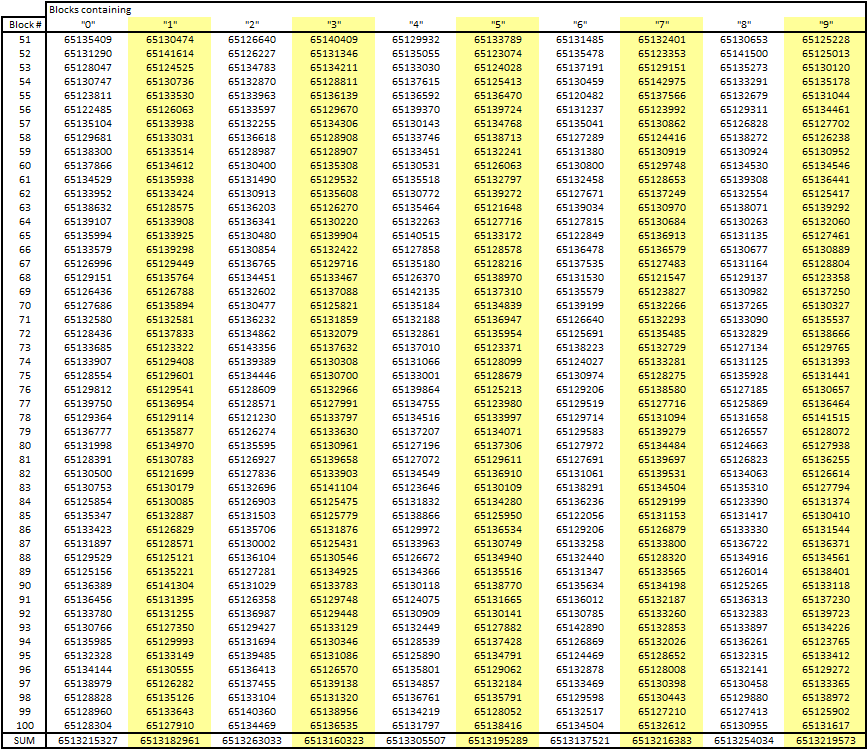868x750 pixels.
Task: Select cell 65122056 in block 85
Action: pyautogui.click(x=580, y=516)
